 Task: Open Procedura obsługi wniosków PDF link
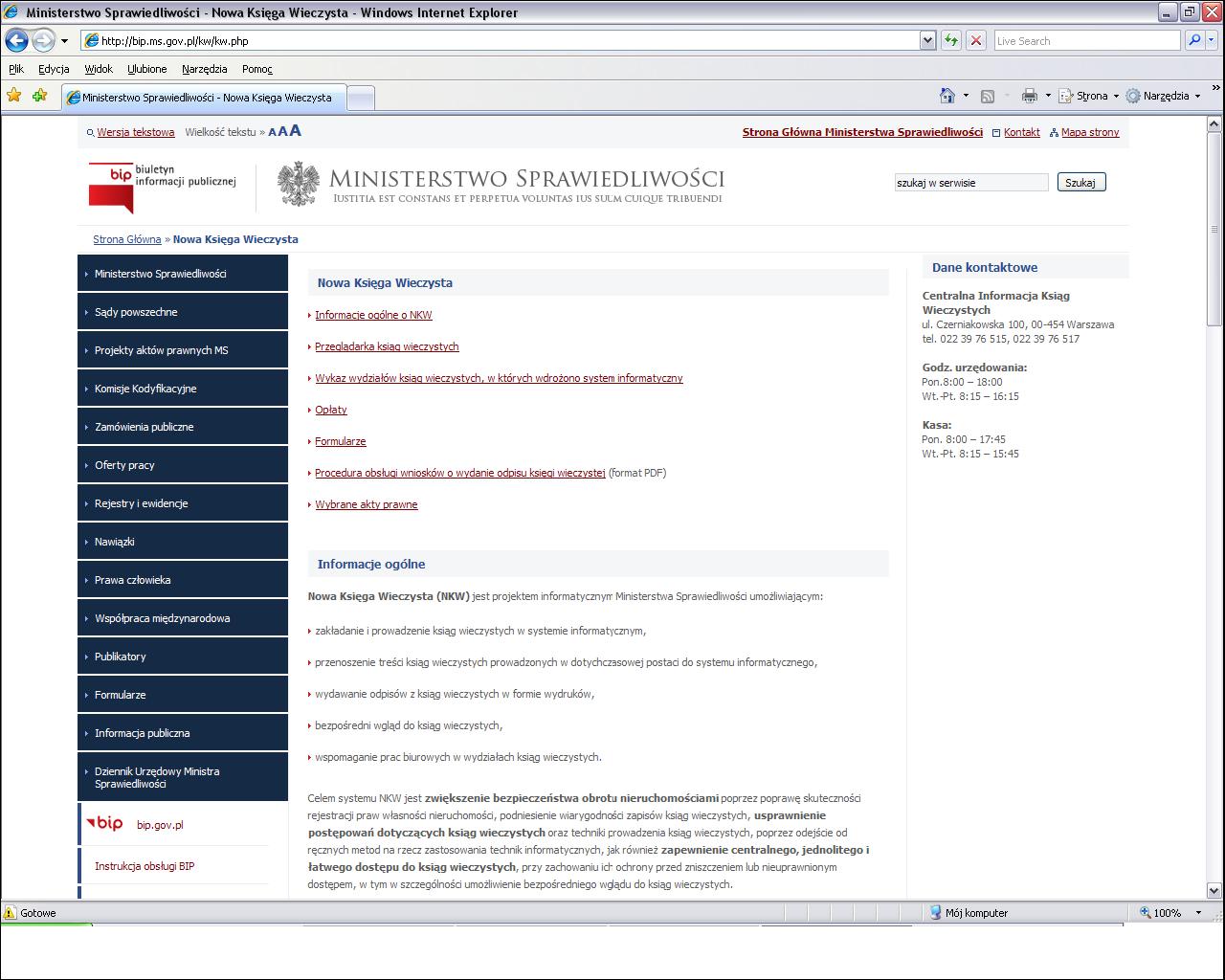tap(460, 473)
